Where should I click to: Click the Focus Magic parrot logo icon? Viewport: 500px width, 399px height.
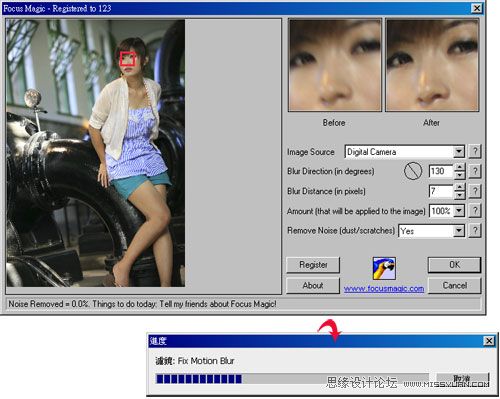click(384, 268)
